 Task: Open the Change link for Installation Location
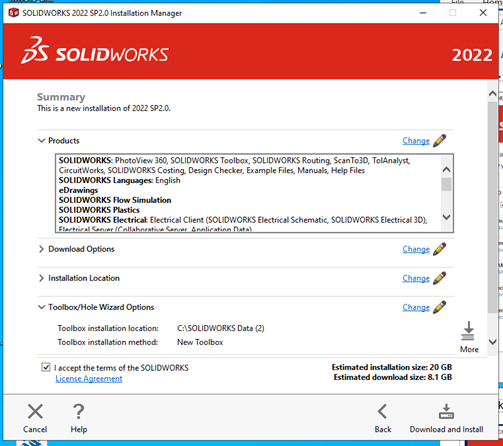[416, 278]
